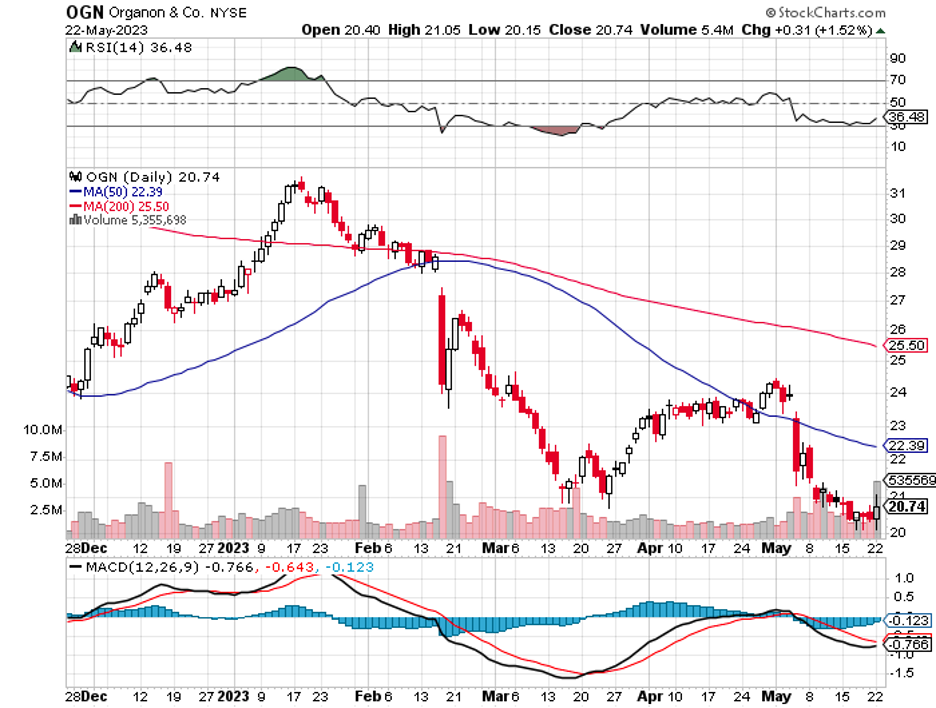Click the 20.74 last price tag
The height and width of the screenshot is (708, 936).
[906, 506]
